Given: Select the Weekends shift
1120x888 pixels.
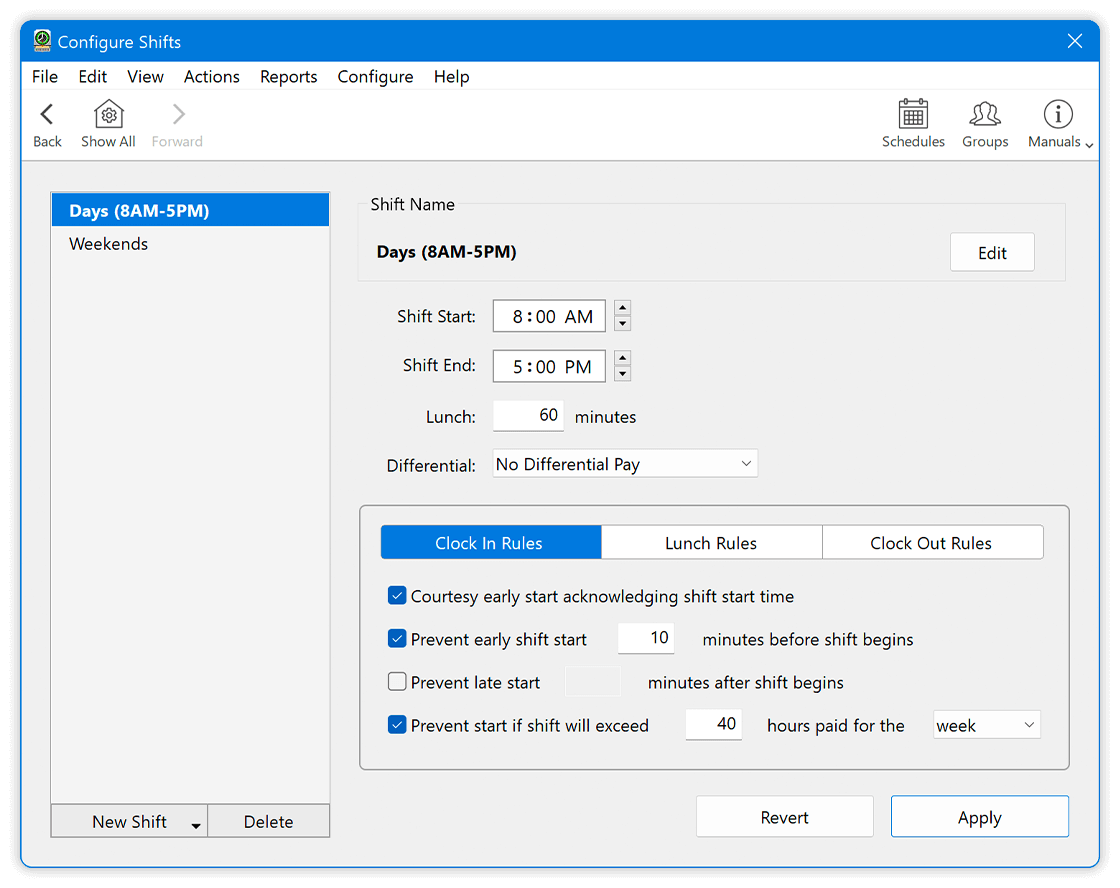Looking at the screenshot, I should pyautogui.click(x=190, y=244).
